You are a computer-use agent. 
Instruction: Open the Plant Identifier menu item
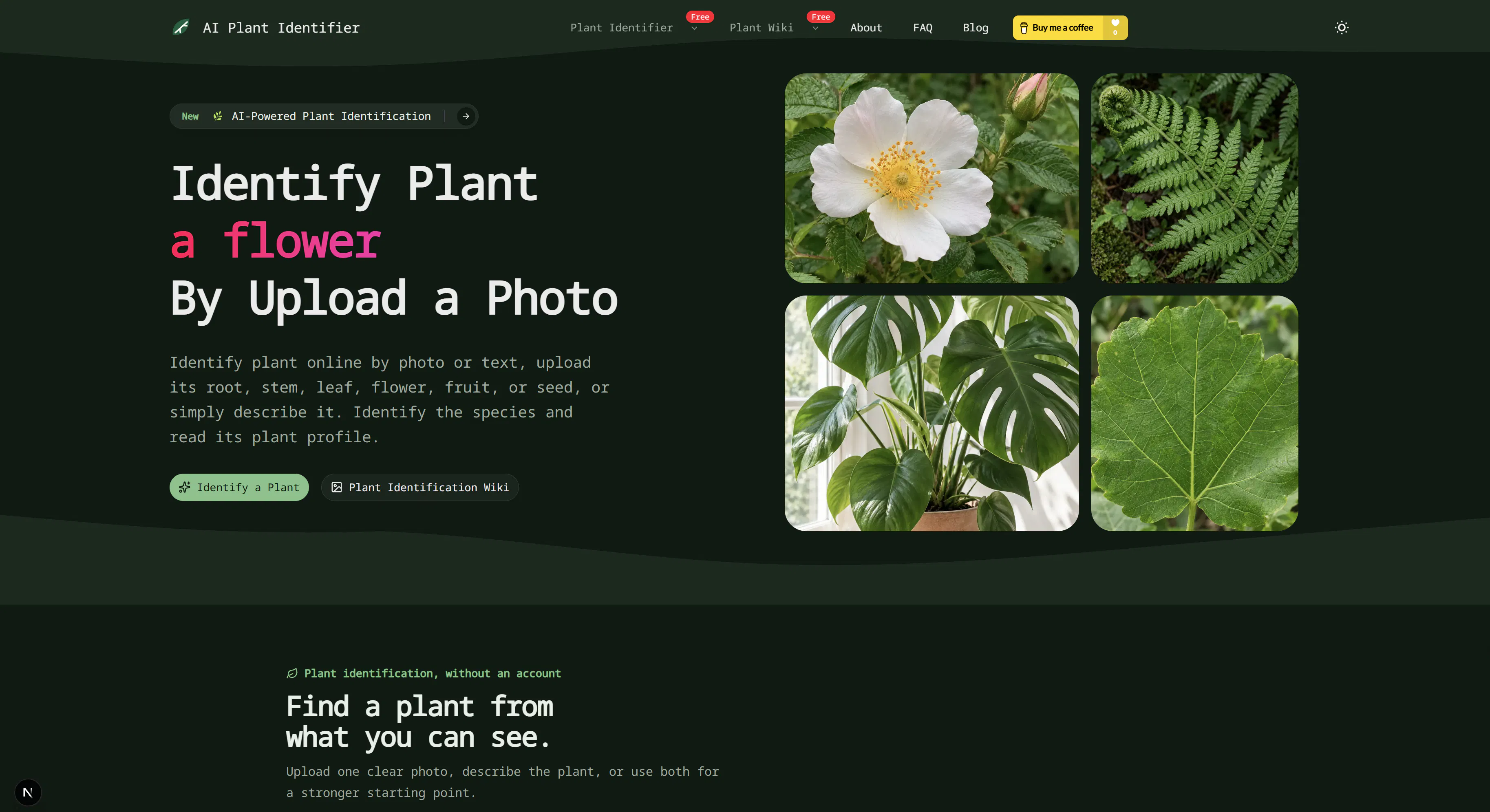click(621, 28)
